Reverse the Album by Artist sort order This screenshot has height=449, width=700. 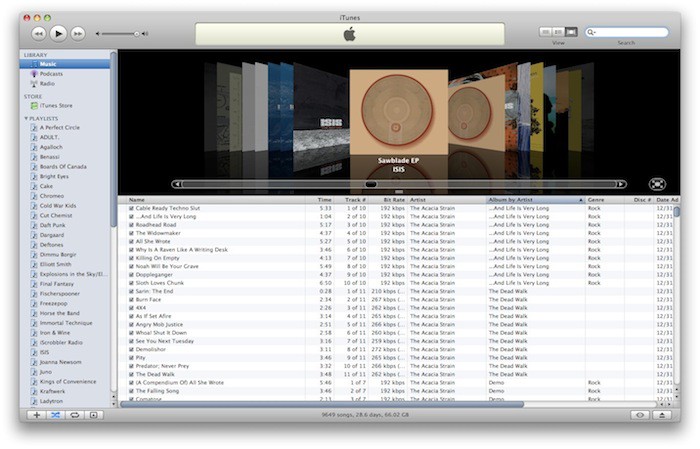coord(535,200)
